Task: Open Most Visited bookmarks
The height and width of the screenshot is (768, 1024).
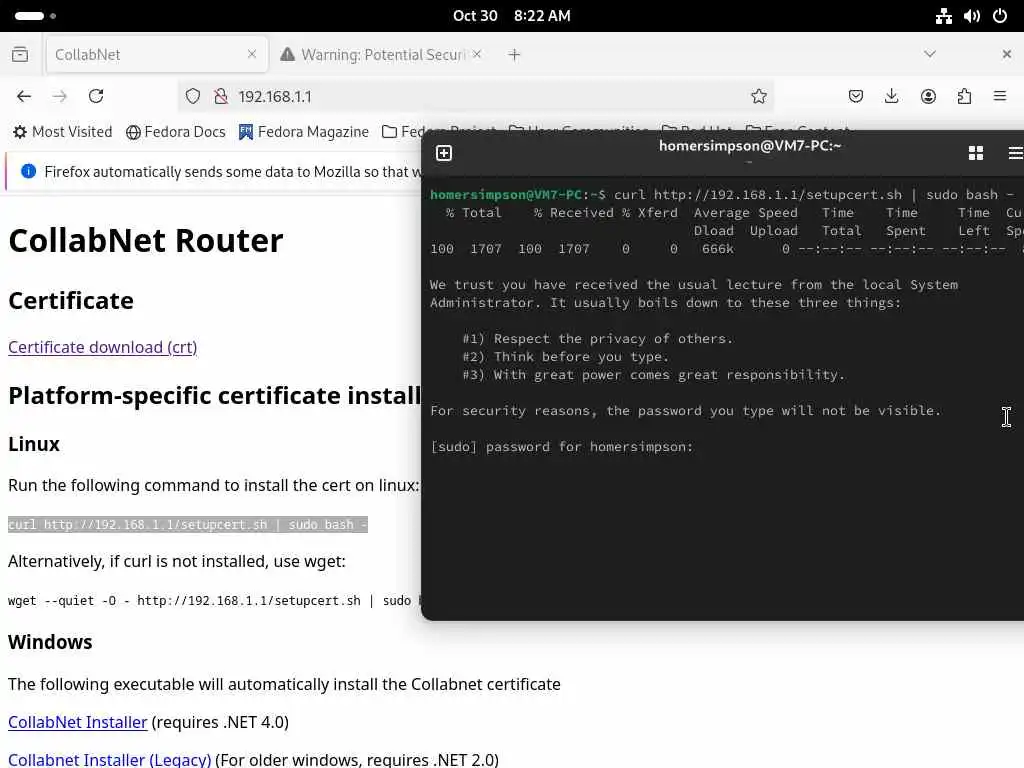Action: (63, 132)
